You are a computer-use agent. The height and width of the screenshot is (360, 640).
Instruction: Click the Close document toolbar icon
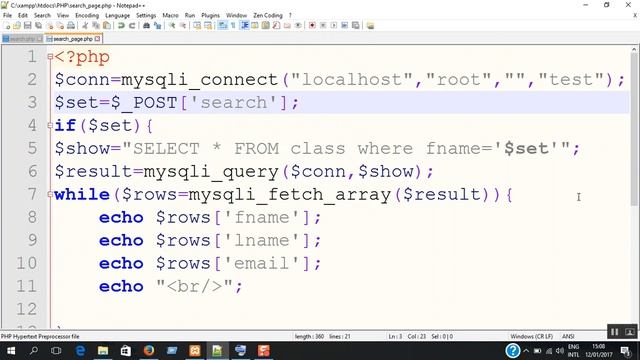click(50, 25)
